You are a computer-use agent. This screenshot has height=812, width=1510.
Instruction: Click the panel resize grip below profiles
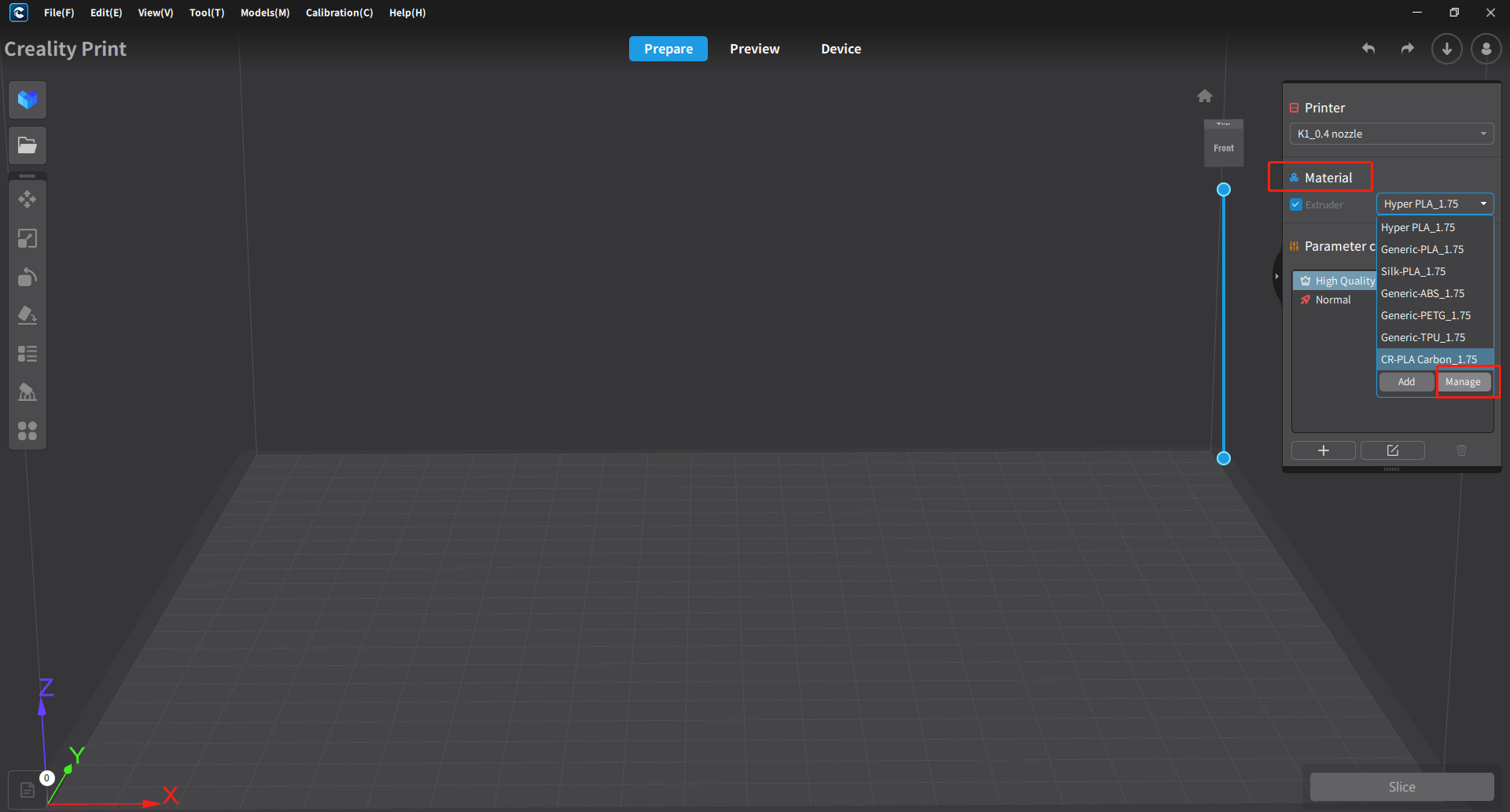(1391, 469)
